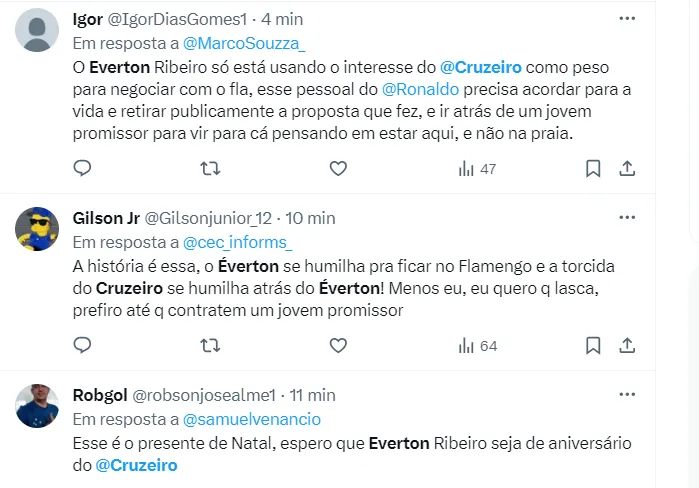This screenshot has width=699, height=488.
Task: Reply to Igor's tweet
Action: click(83, 169)
